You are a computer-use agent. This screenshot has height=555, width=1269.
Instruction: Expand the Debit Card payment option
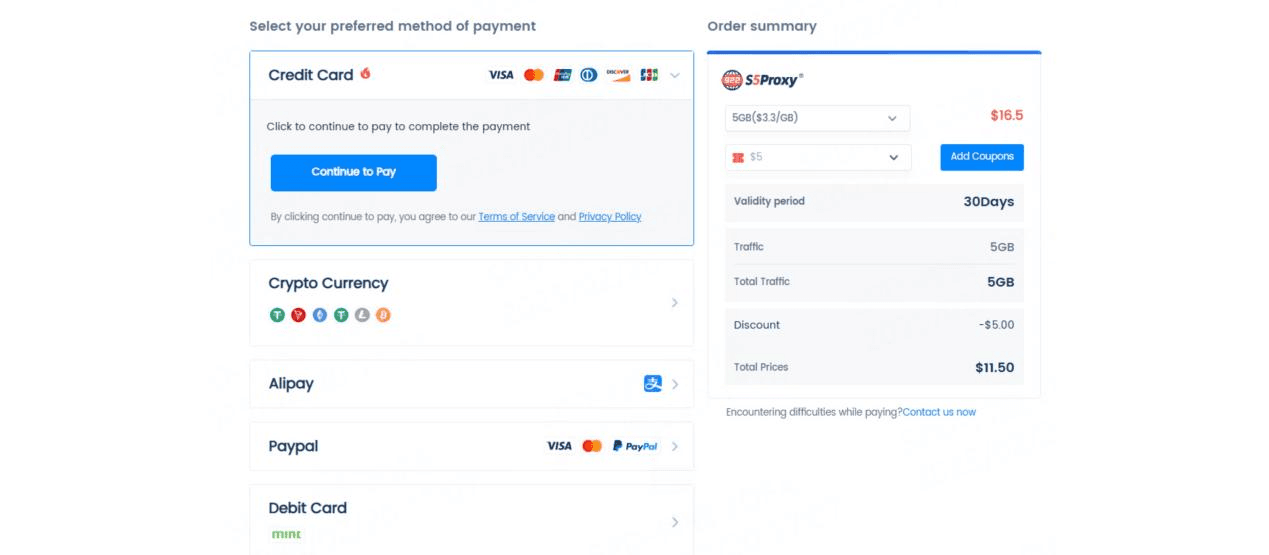[471, 521]
